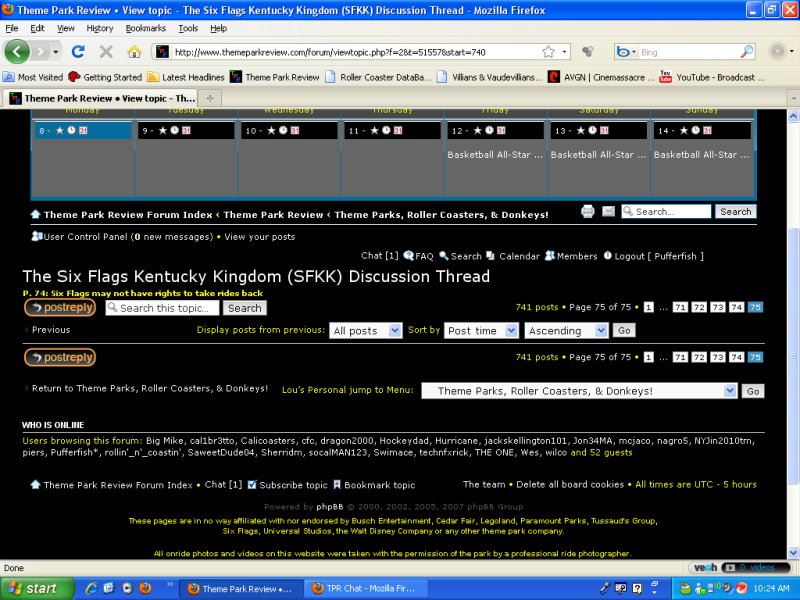Click the clock icon on day 13

(592, 131)
